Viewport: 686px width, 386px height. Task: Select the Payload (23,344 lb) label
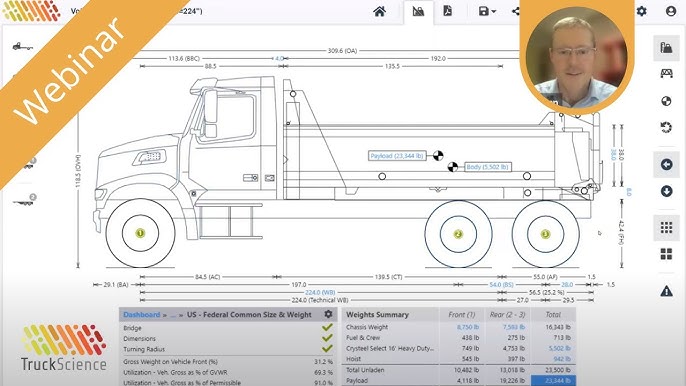coord(397,156)
